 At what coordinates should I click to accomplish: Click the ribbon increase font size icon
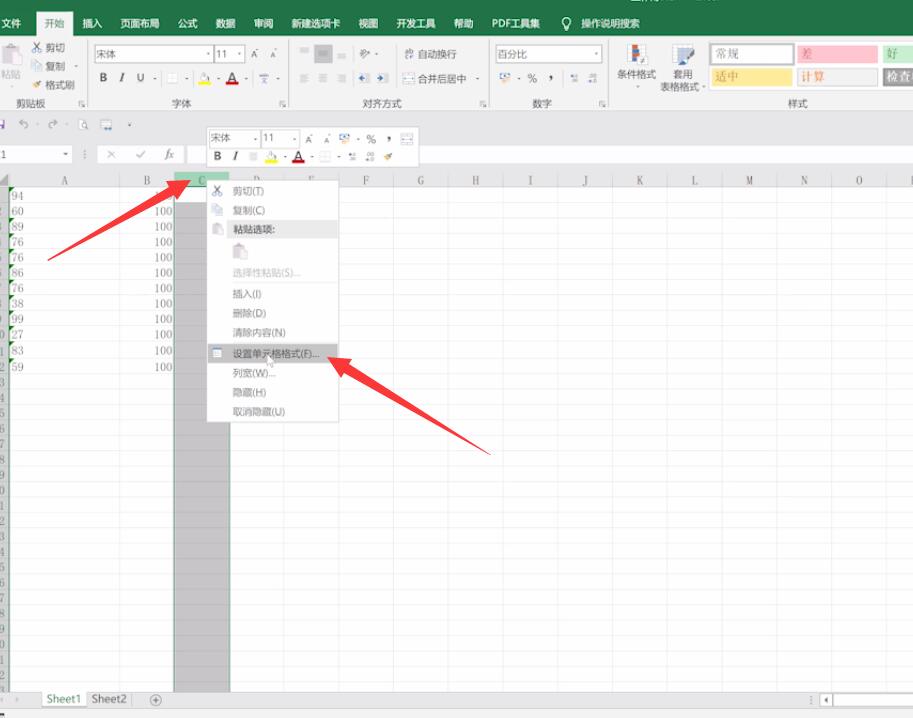pos(254,54)
